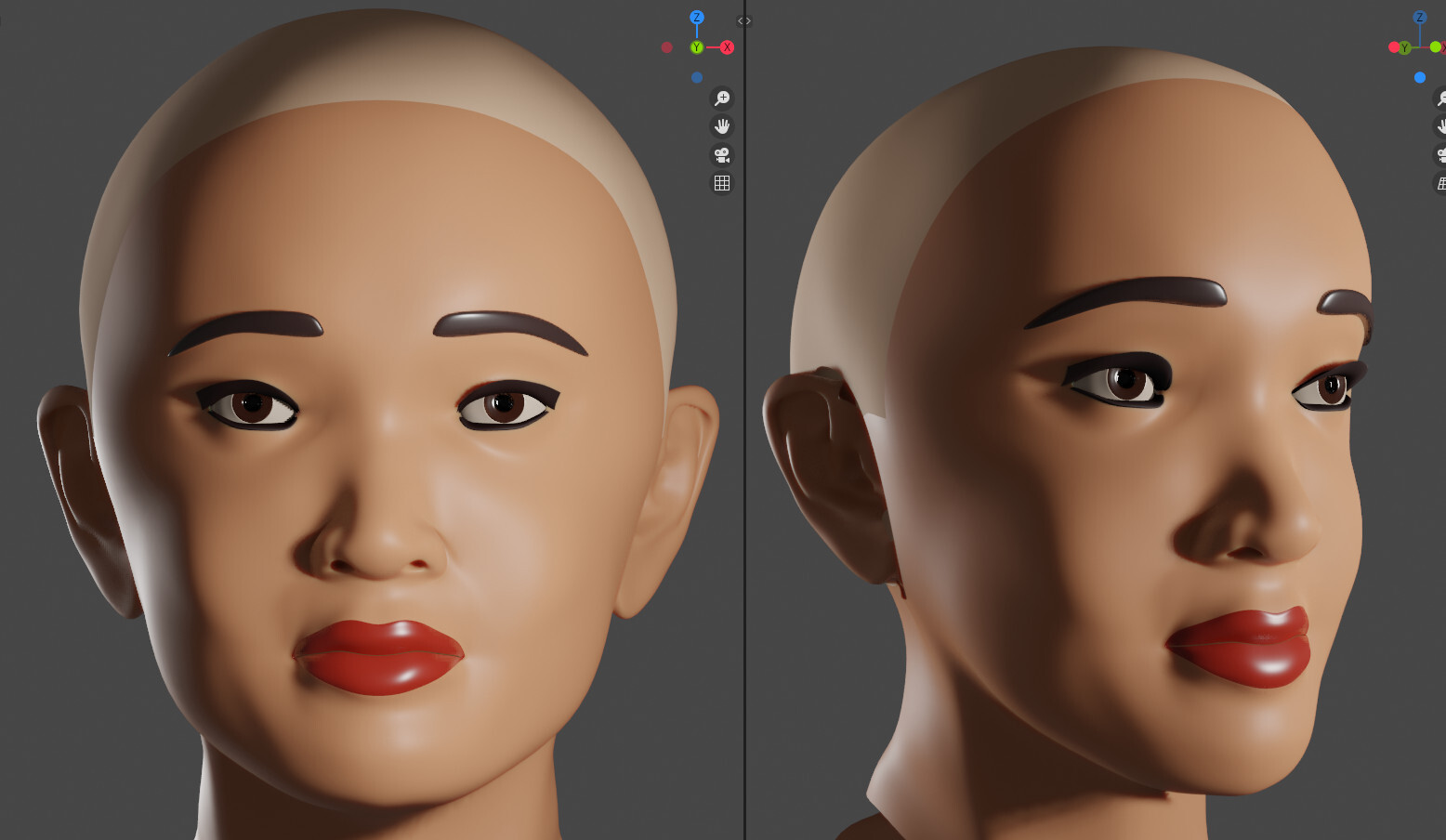Viewport: 1446px width, 840px height.
Task: Click the green axis ball on right gizmo
Action: [1436, 46]
